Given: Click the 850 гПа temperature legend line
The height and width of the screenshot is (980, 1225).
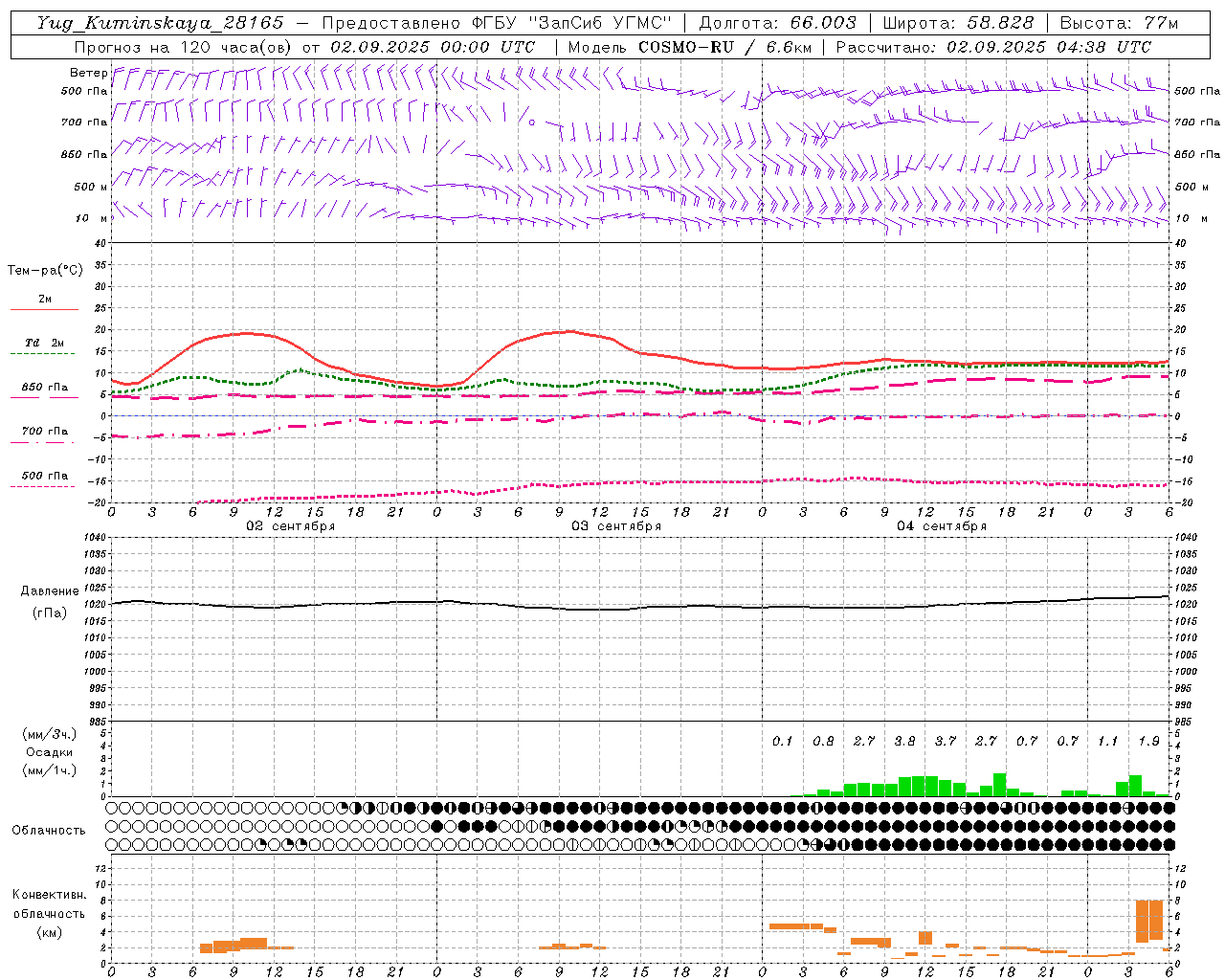Looking at the screenshot, I should 44,398.
